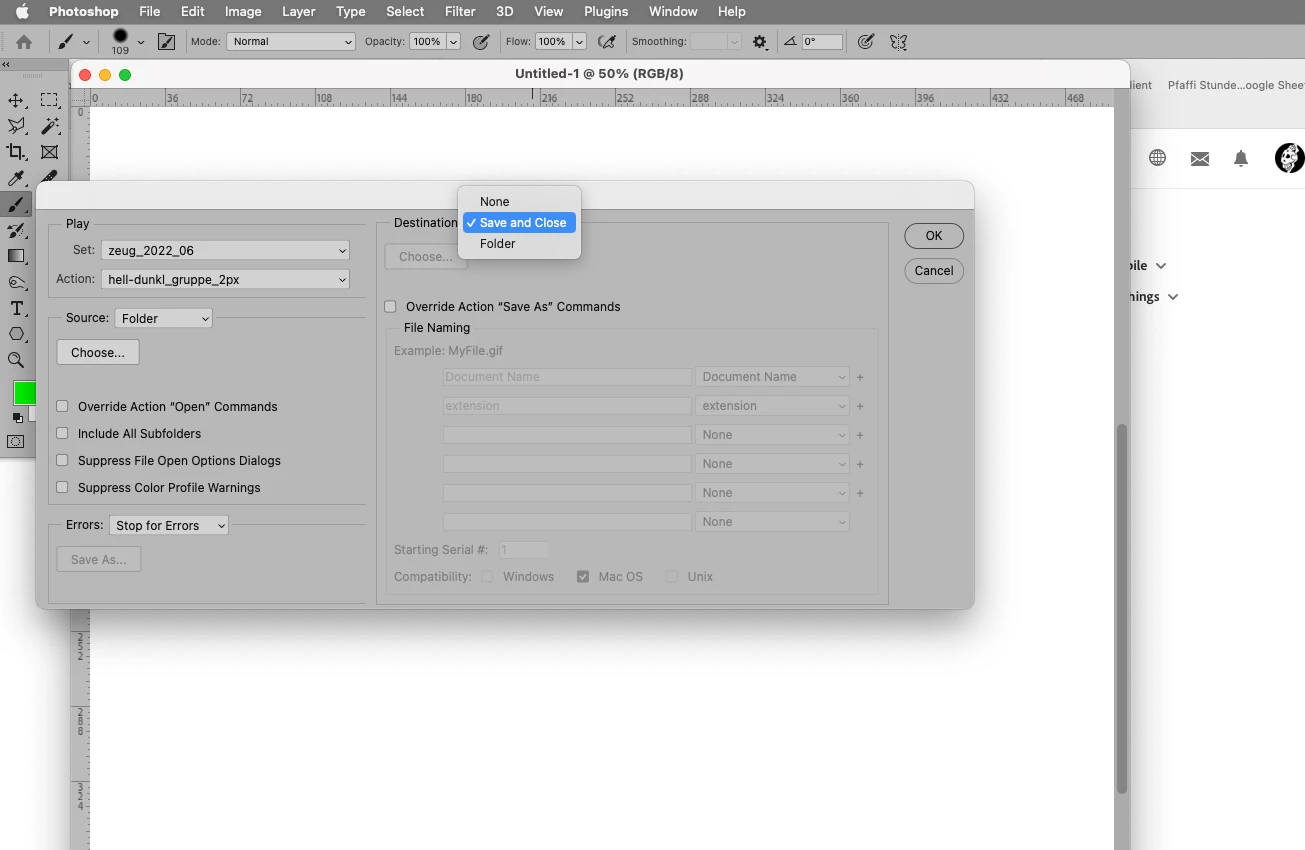Select the Type tool

pyautogui.click(x=17, y=308)
